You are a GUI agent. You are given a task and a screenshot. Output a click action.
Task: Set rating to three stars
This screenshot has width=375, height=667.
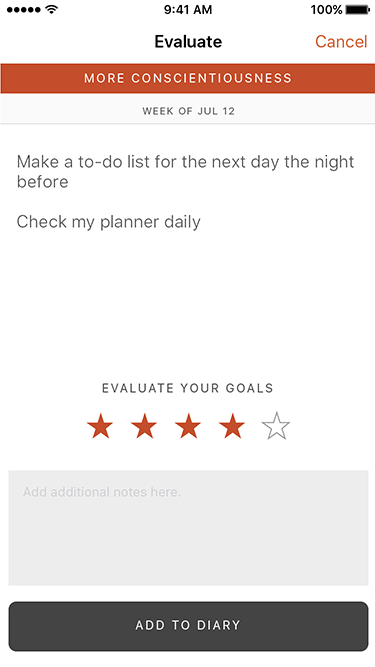[x=188, y=426]
